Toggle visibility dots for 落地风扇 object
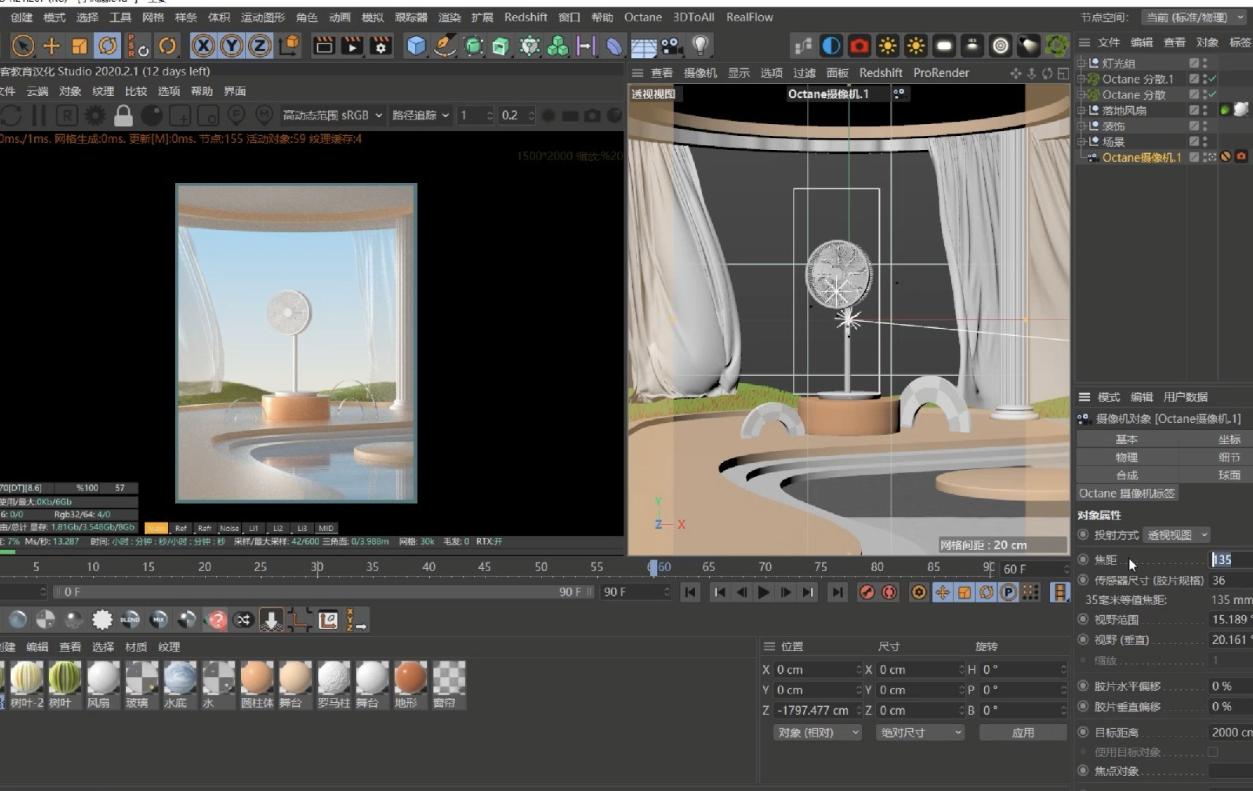 coord(1205,110)
